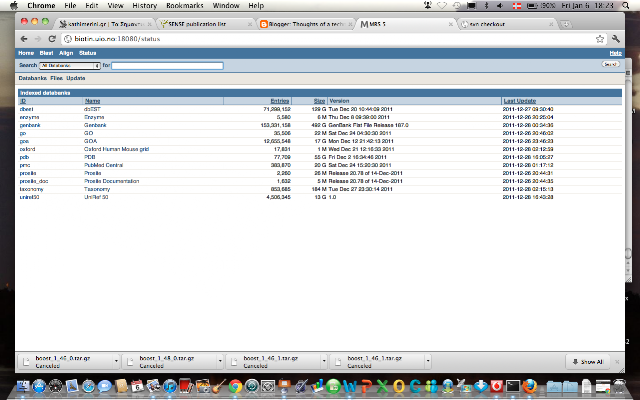640x400 pixels.
Task: Click Show All downloads button
Action: [x=588, y=362]
